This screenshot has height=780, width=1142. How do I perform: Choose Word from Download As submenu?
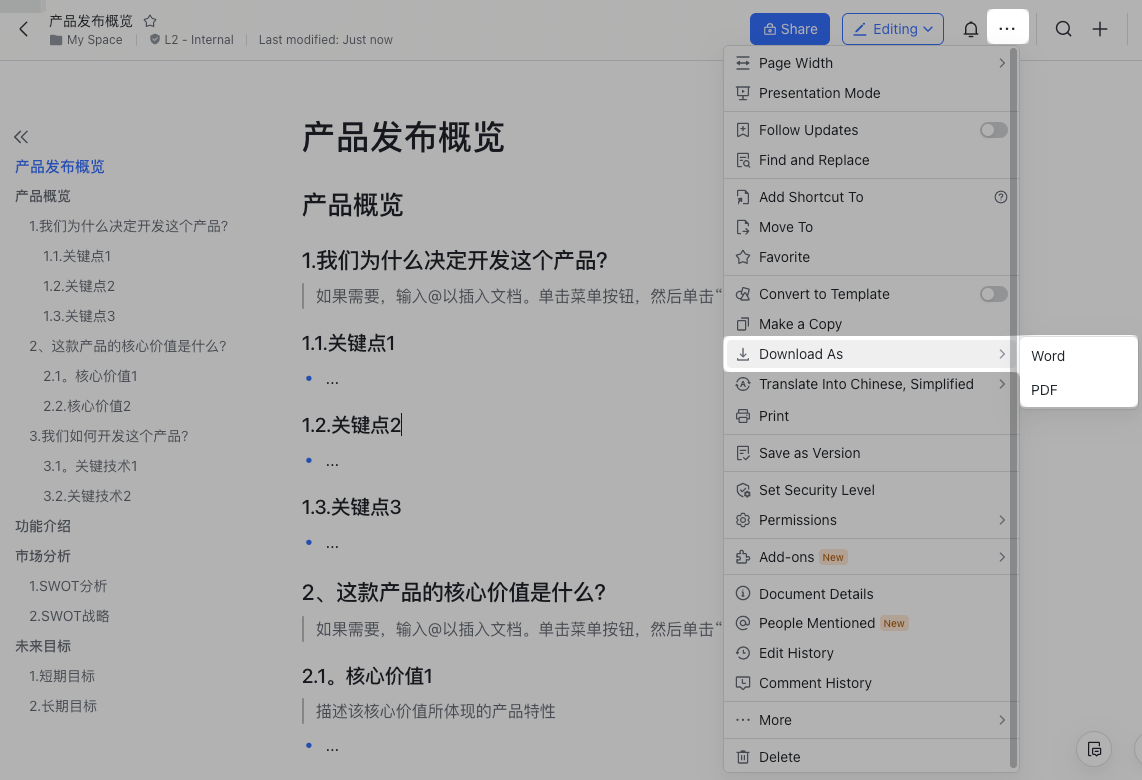pyautogui.click(x=1047, y=355)
